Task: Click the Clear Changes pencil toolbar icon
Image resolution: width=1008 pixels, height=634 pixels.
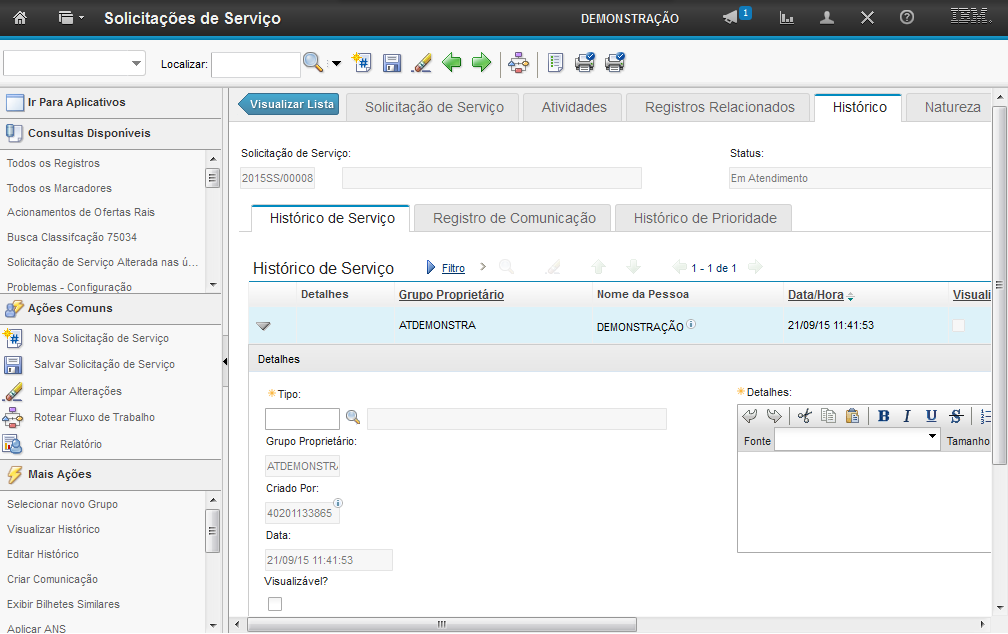Action: click(422, 63)
